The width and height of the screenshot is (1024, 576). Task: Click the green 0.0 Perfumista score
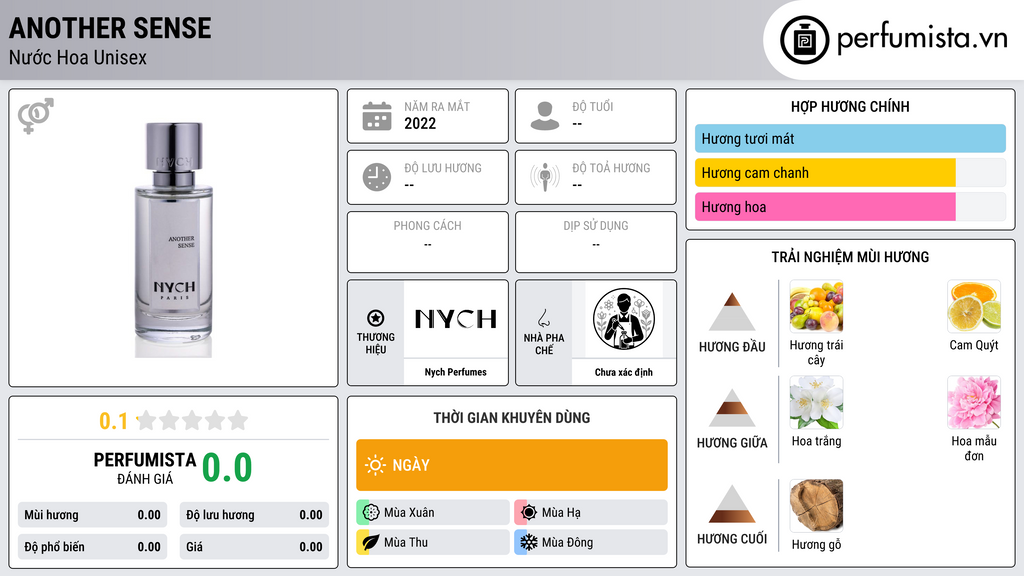tap(227, 468)
